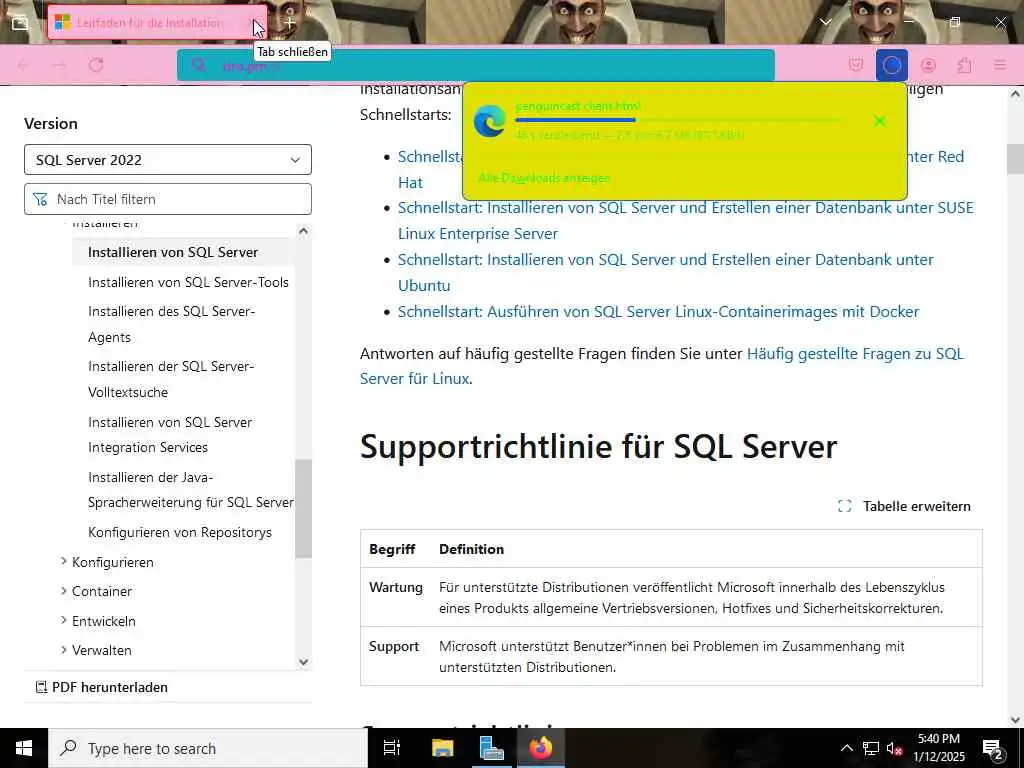Open Server Manager from the taskbar
The image size is (1024, 768).
(x=491, y=748)
